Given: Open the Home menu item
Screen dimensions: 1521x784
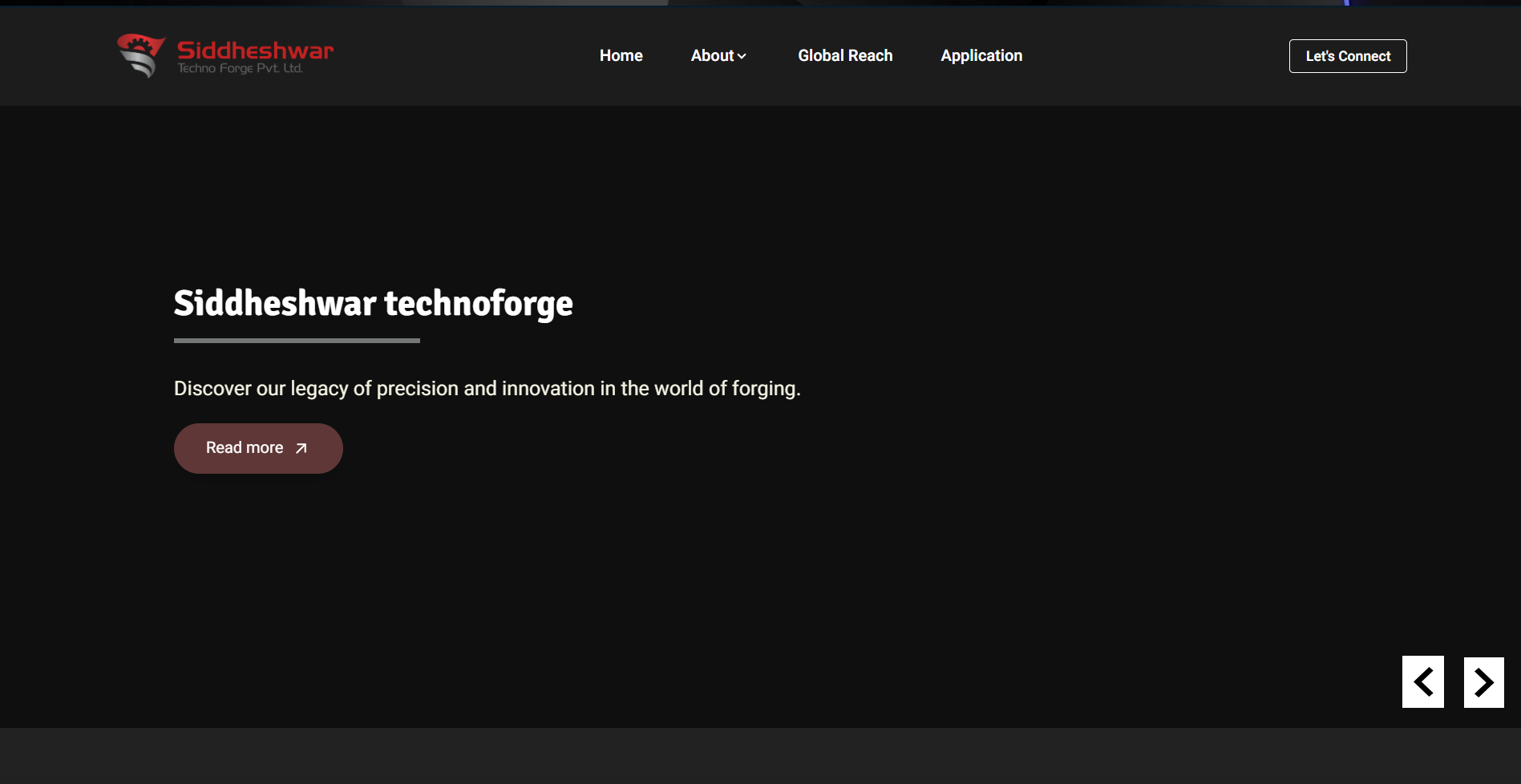Looking at the screenshot, I should tap(621, 55).
